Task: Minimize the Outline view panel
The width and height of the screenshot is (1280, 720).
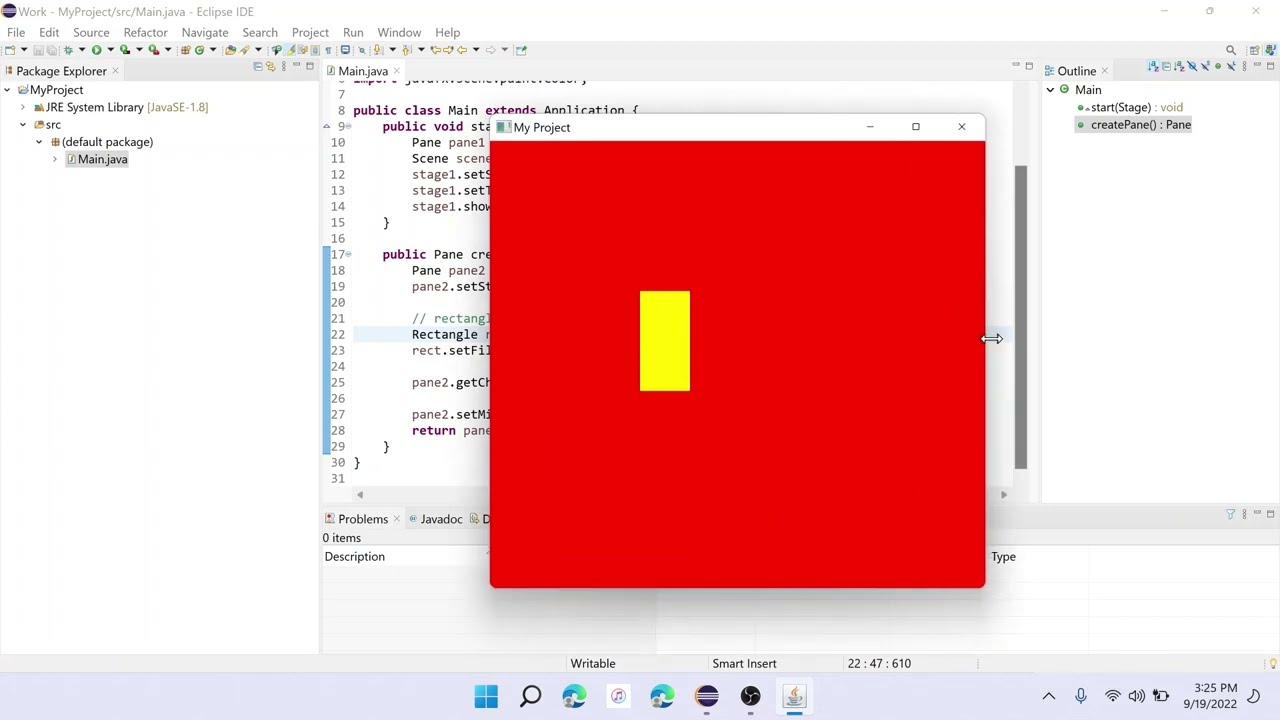Action: (x=1257, y=66)
